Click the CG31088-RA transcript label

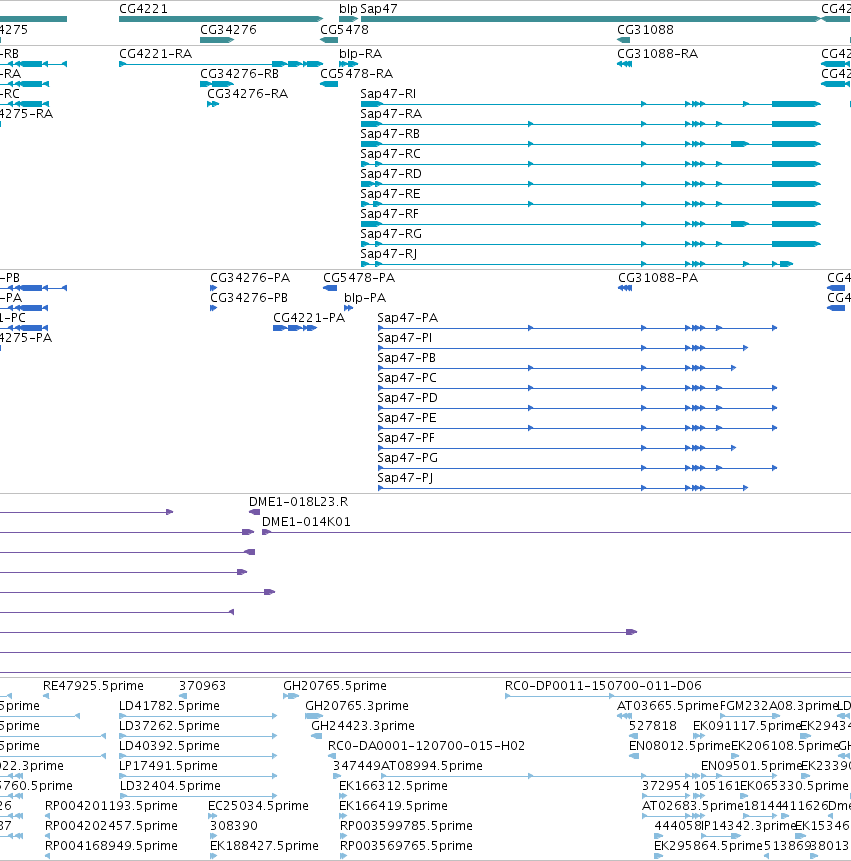pyautogui.click(x=658, y=54)
